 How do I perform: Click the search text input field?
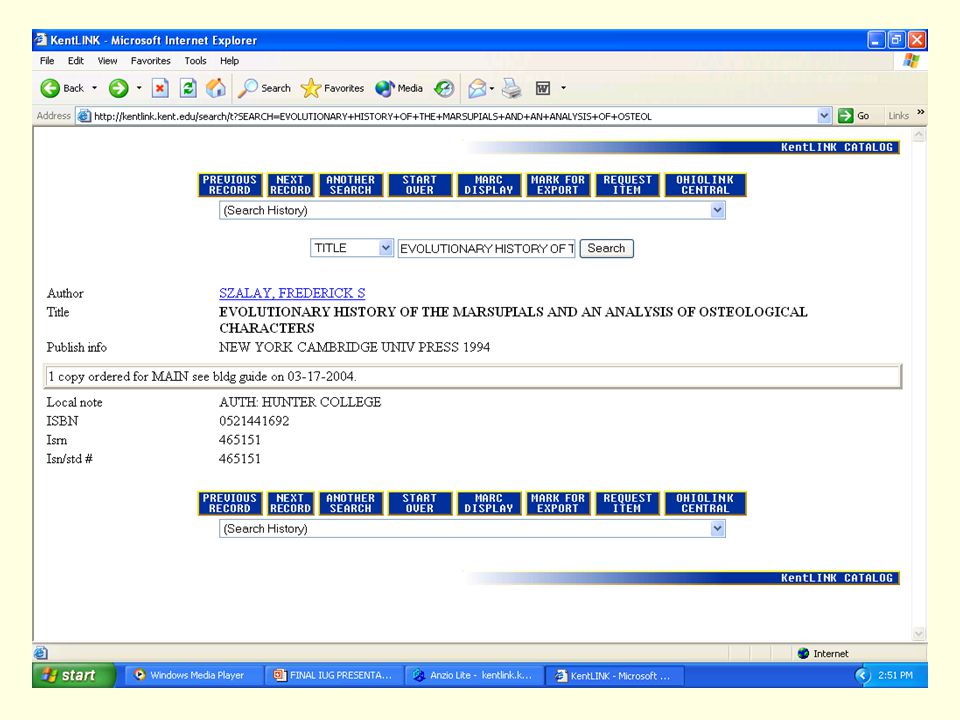coord(486,248)
